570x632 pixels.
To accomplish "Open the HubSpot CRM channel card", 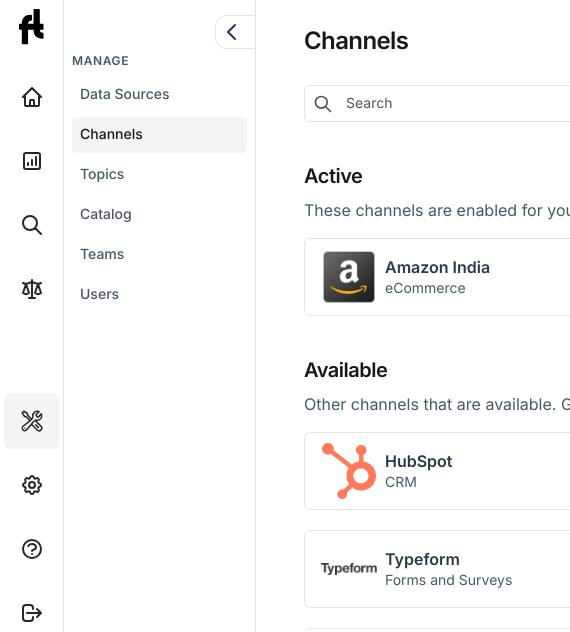I will (437, 471).
